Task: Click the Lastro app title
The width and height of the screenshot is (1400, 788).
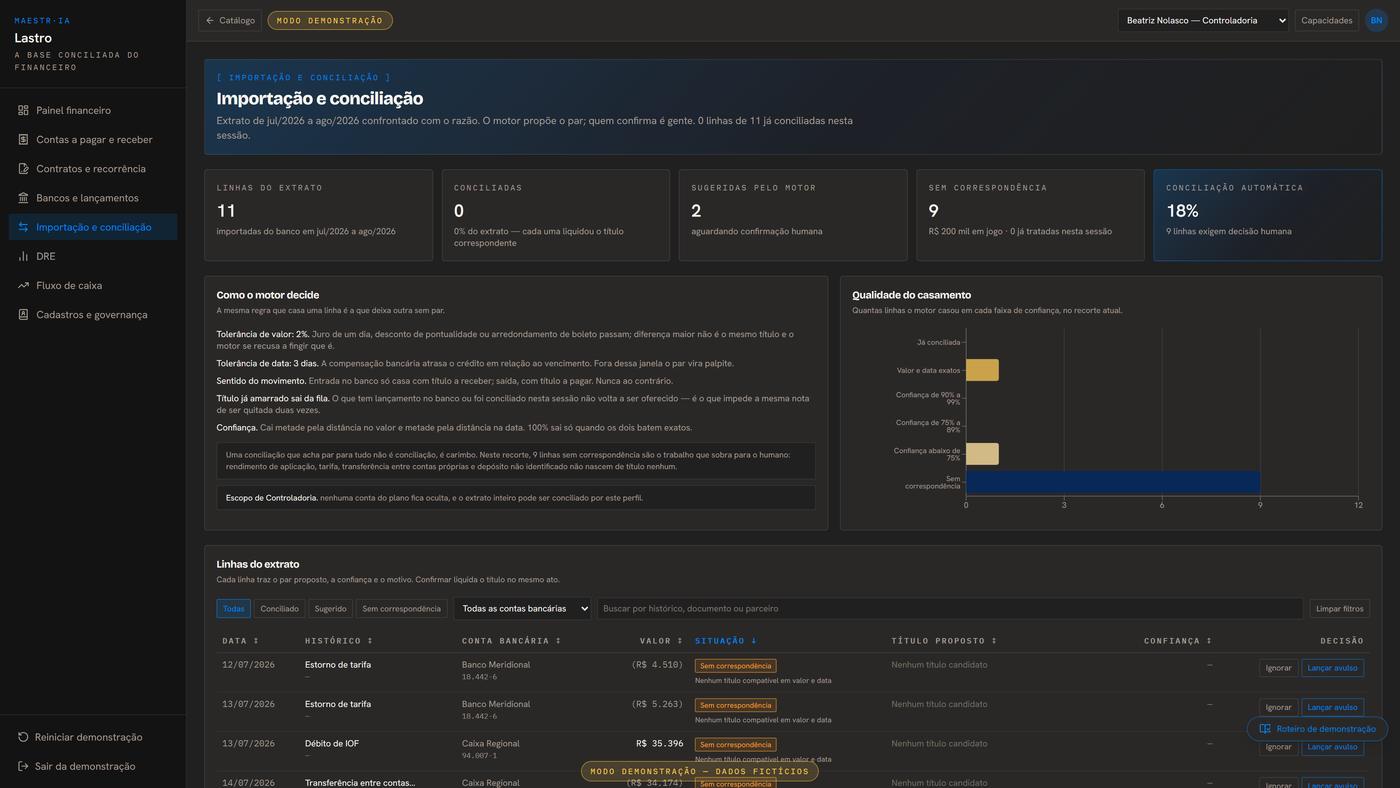Action: coord(33,38)
